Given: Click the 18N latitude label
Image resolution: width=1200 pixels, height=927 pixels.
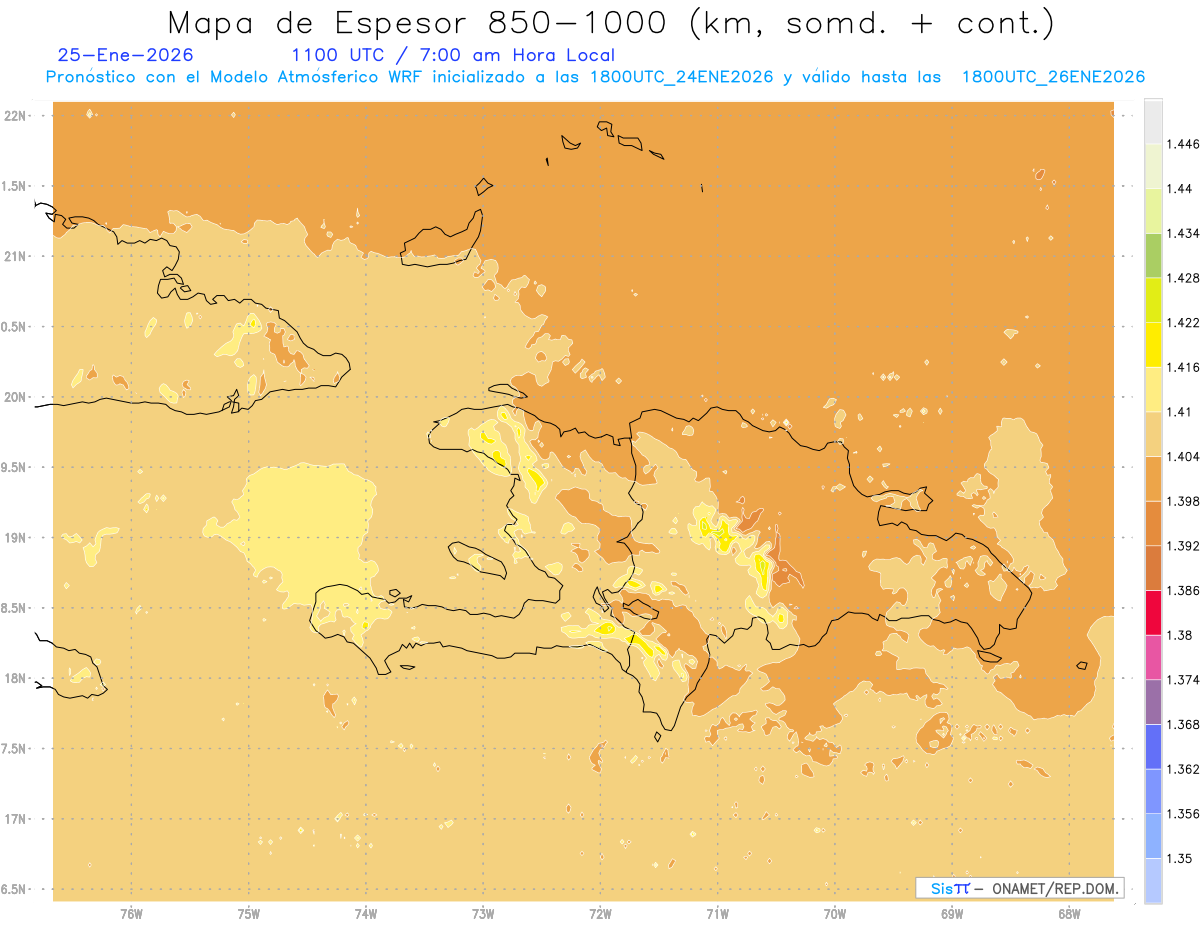Looking at the screenshot, I should point(15,678).
